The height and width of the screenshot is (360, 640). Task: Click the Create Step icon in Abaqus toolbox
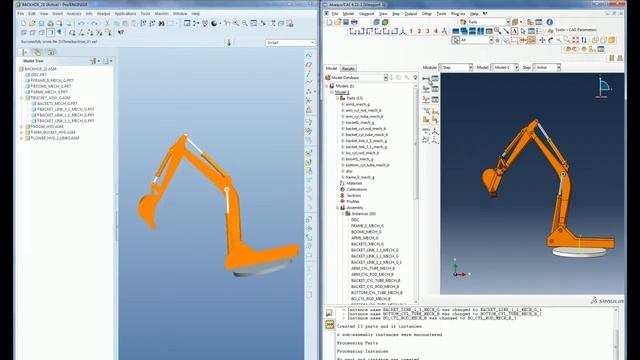pyautogui.click(x=426, y=78)
